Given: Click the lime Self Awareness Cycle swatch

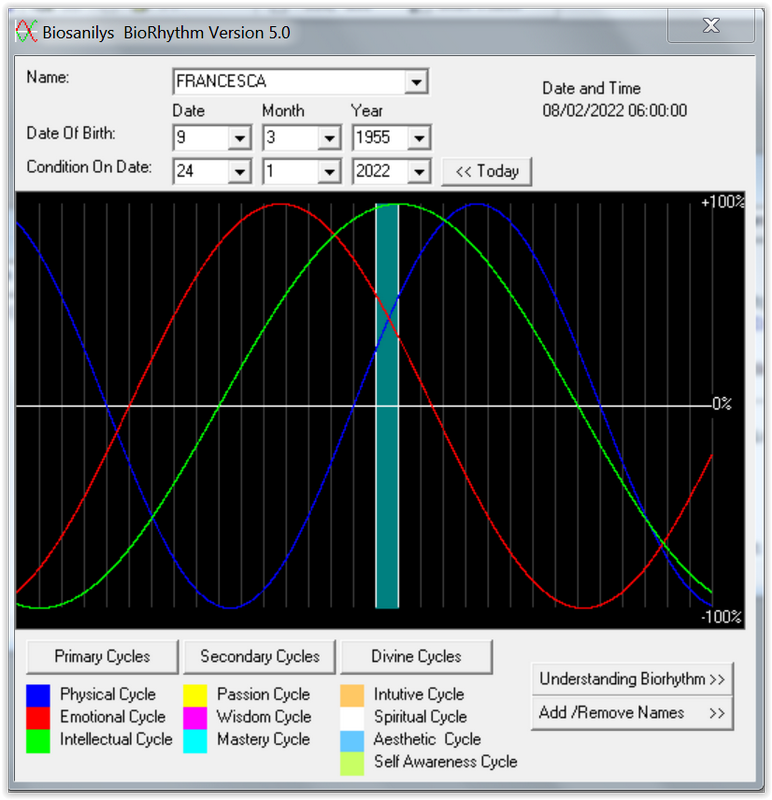Looking at the screenshot, I should (x=352, y=763).
